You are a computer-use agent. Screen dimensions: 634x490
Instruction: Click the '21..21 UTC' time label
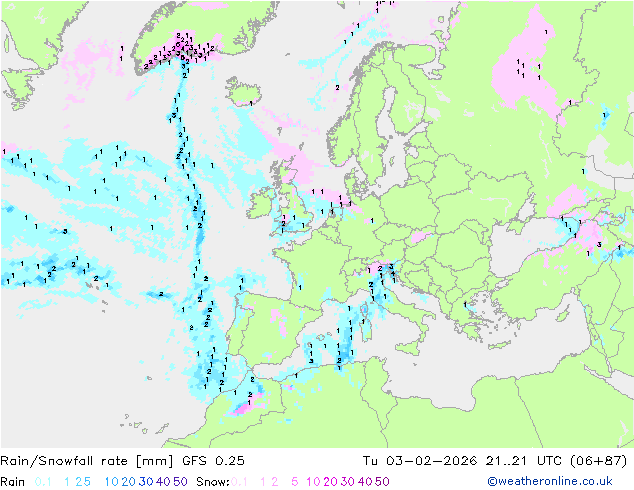(523, 461)
